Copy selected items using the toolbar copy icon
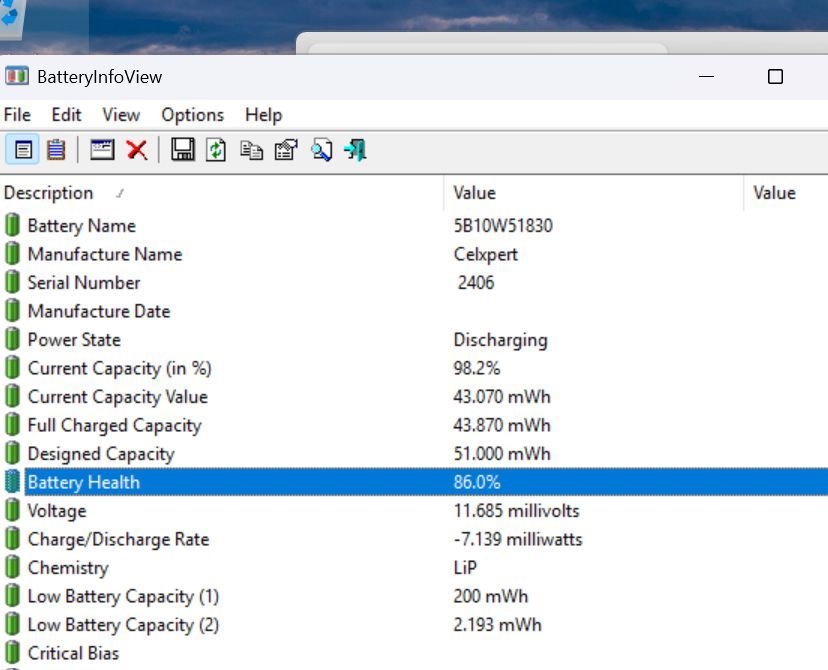 pos(252,150)
